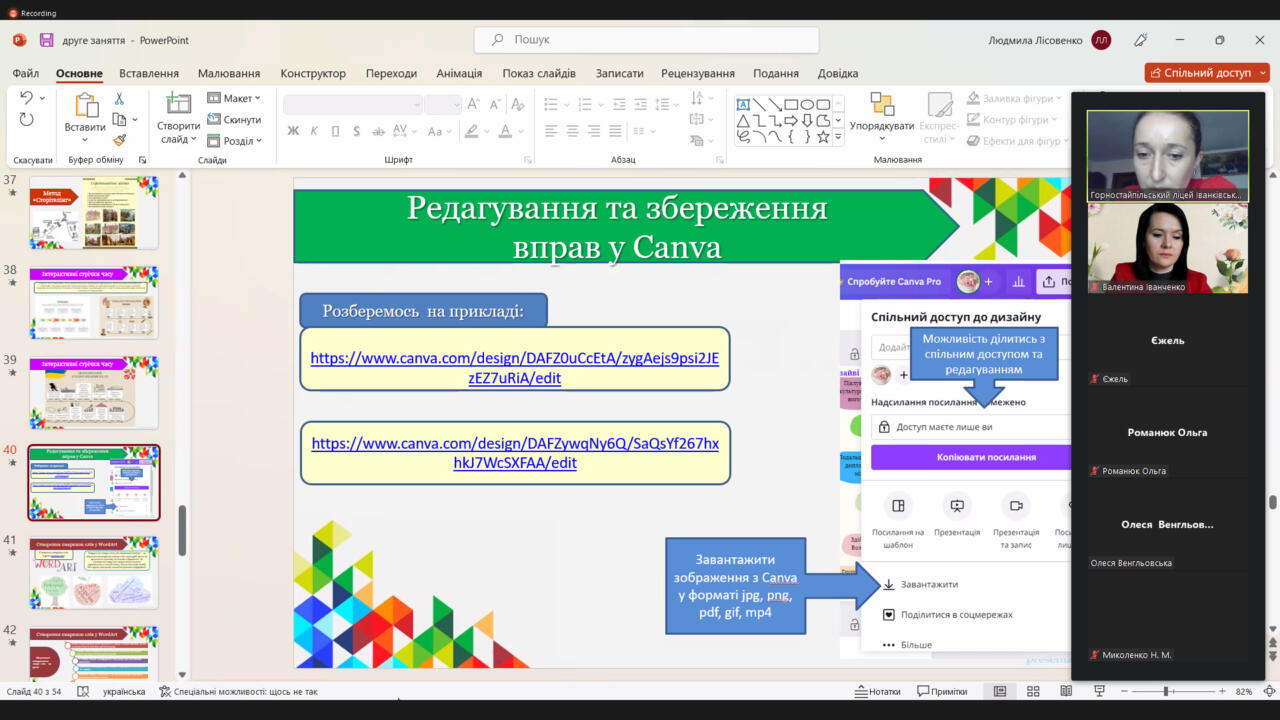
Task: Select the text box shape tool
Action: tap(743, 104)
